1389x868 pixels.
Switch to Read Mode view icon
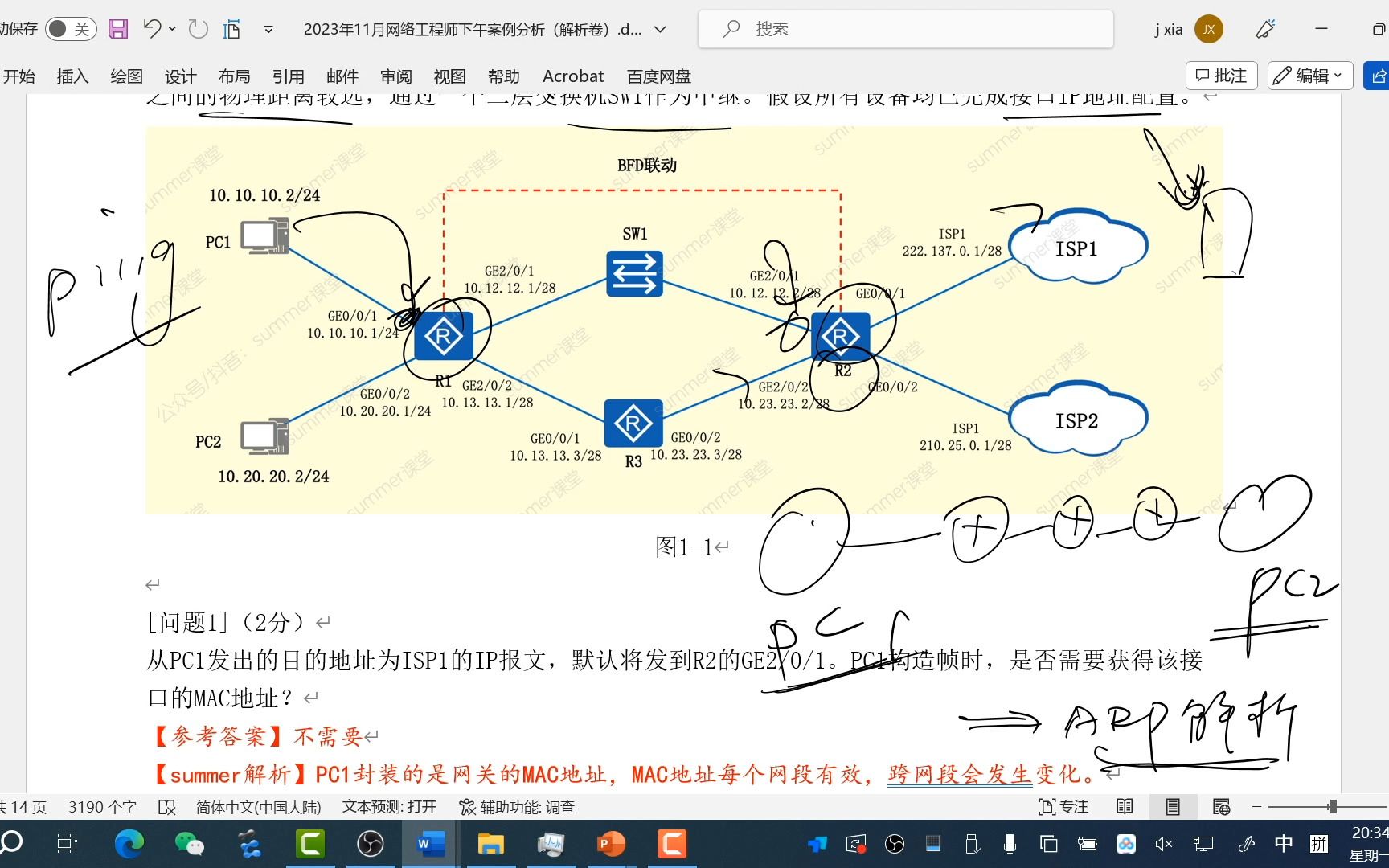(x=1125, y=807)
